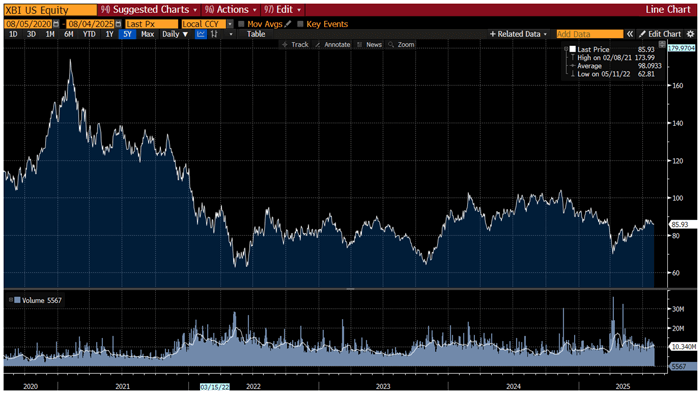Enable the Key Events checkbox
Image resolution: width=700 pixels, height=393 pixels.
pos(300,24)
